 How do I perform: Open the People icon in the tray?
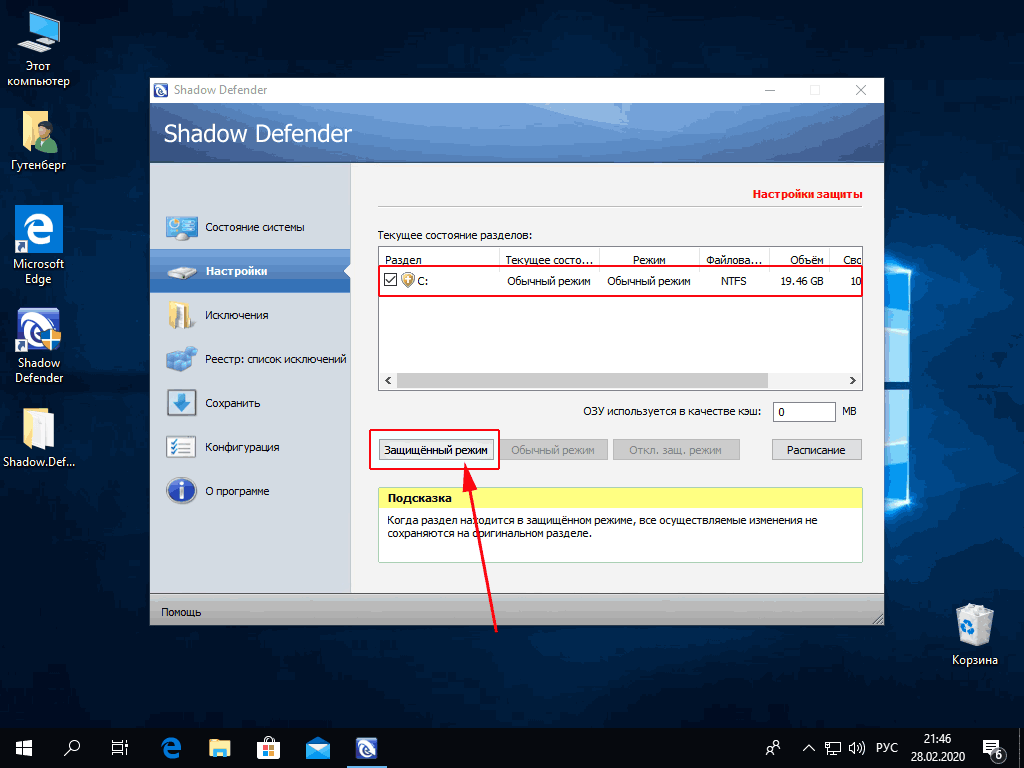click(773, 748)
